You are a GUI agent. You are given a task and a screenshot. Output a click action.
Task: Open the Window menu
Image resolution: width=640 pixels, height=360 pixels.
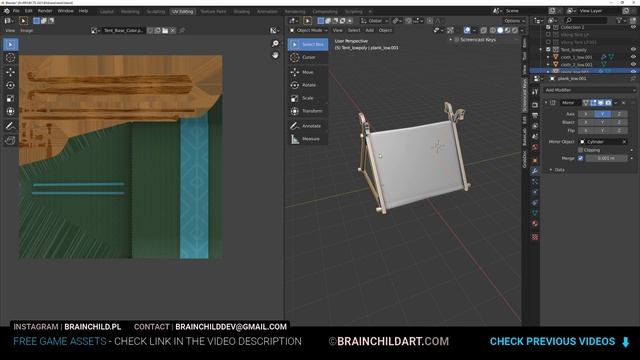[65, 11]
